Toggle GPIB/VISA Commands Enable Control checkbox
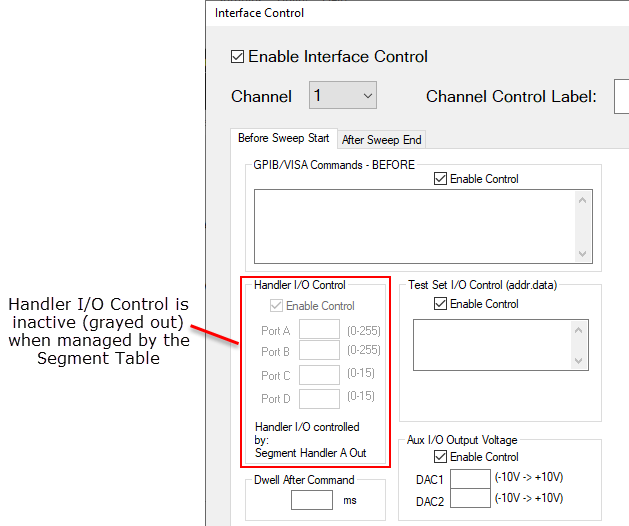 [440, 179]
